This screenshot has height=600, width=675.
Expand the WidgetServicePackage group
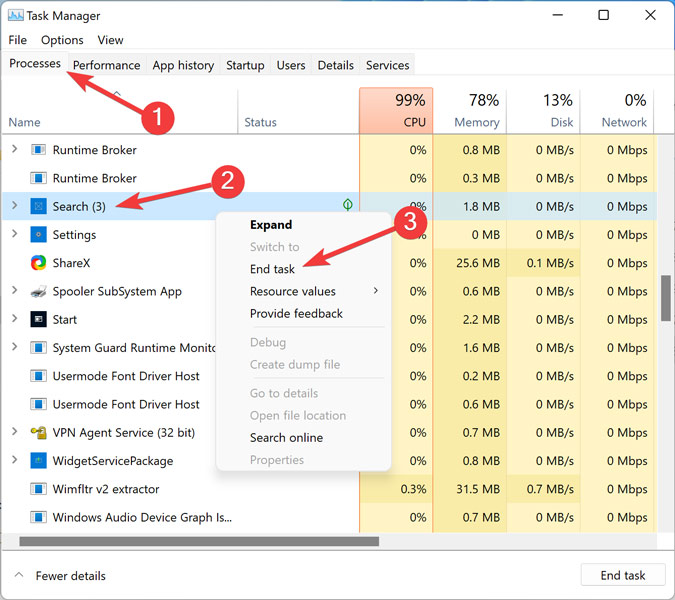pyautogui.click(x=15, y=460)
